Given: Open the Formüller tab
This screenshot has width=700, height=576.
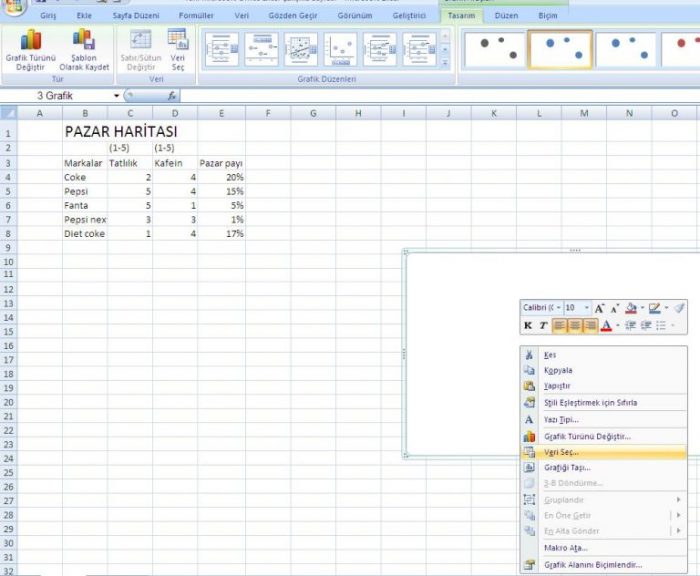Looking at the screenshot, I should pyautogui.click(x=196, y=16).
